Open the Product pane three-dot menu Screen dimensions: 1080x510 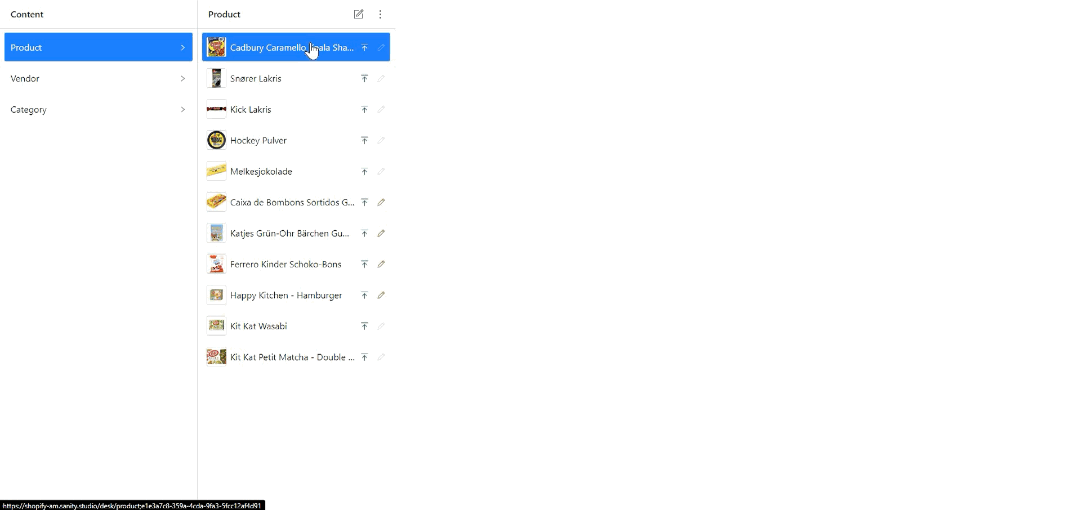coord(380,14)
